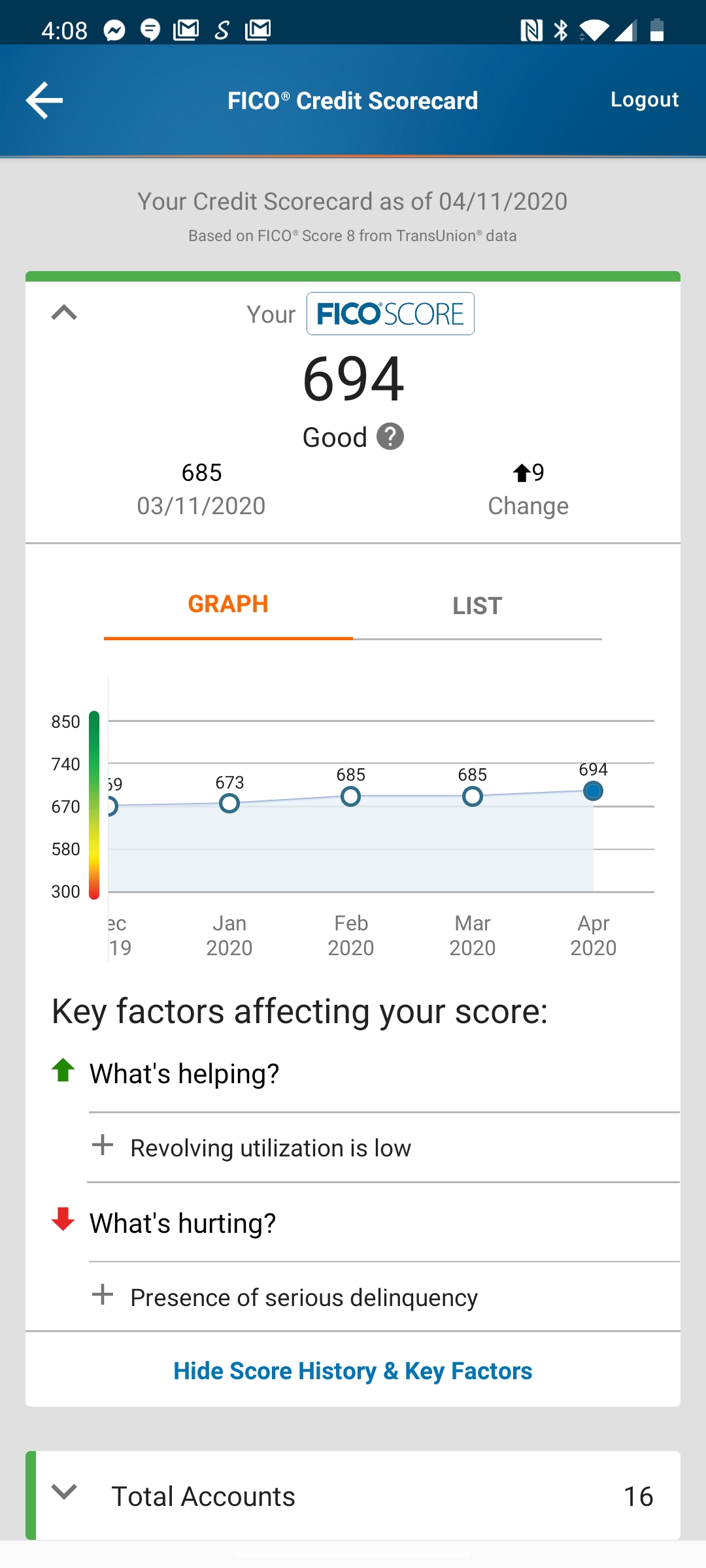Tap the green What's helping arrow
The height and width of the screenshot is (1568, 706).
point(63,1070)
